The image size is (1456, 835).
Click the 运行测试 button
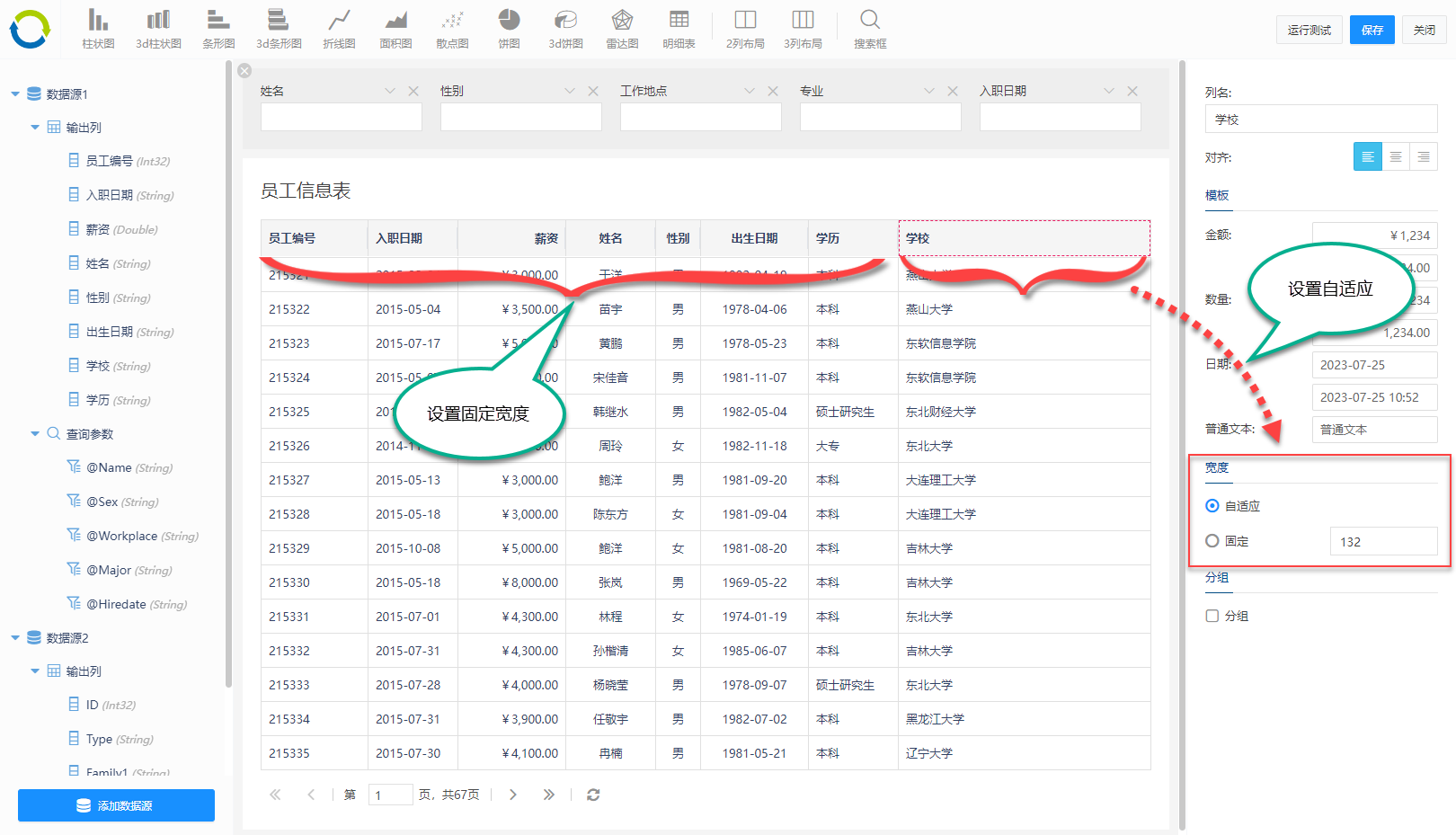pyautogui.click(x=1310, y=30)
